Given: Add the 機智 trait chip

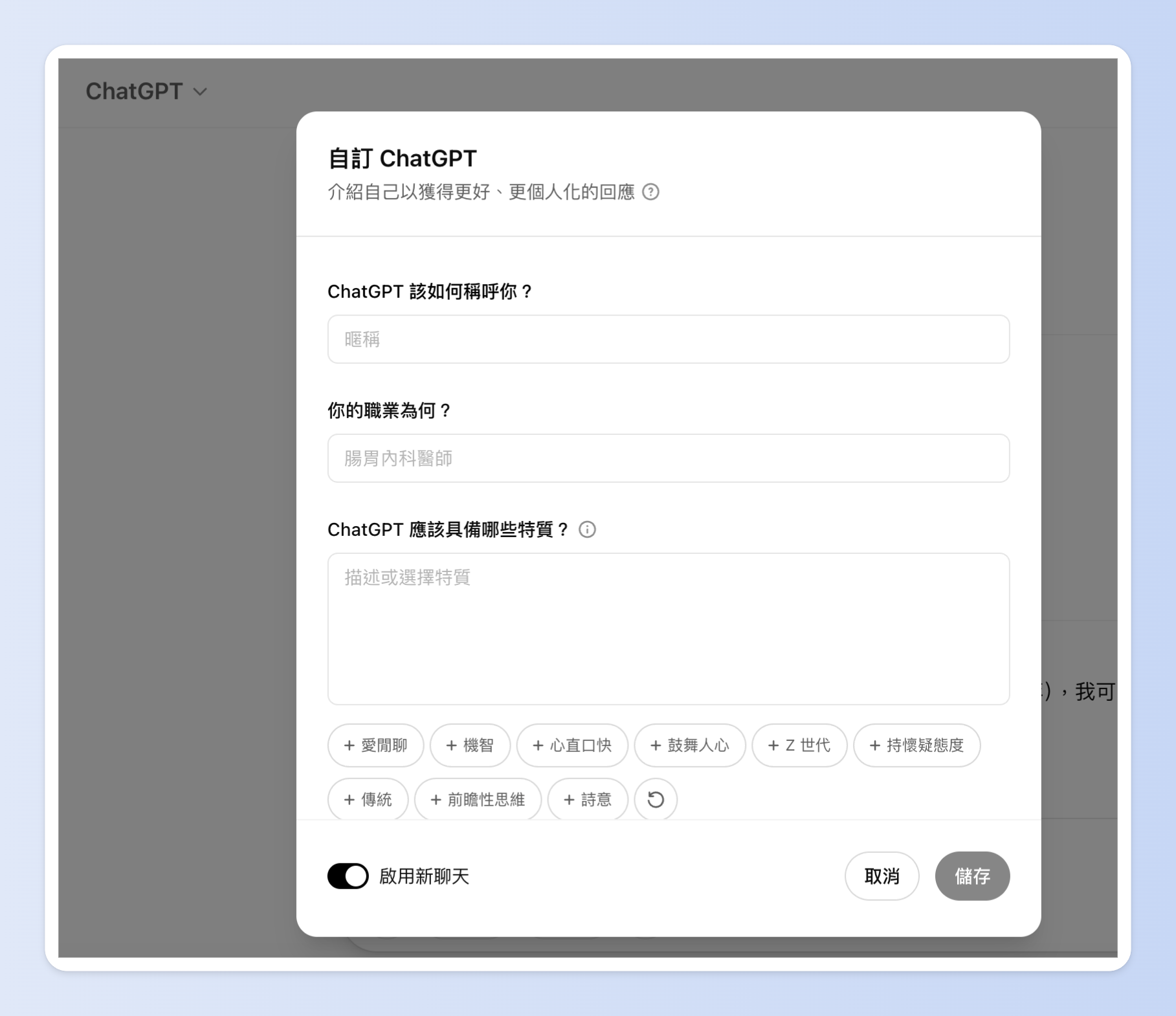Looking at the screenshot, I should [470, 745].
